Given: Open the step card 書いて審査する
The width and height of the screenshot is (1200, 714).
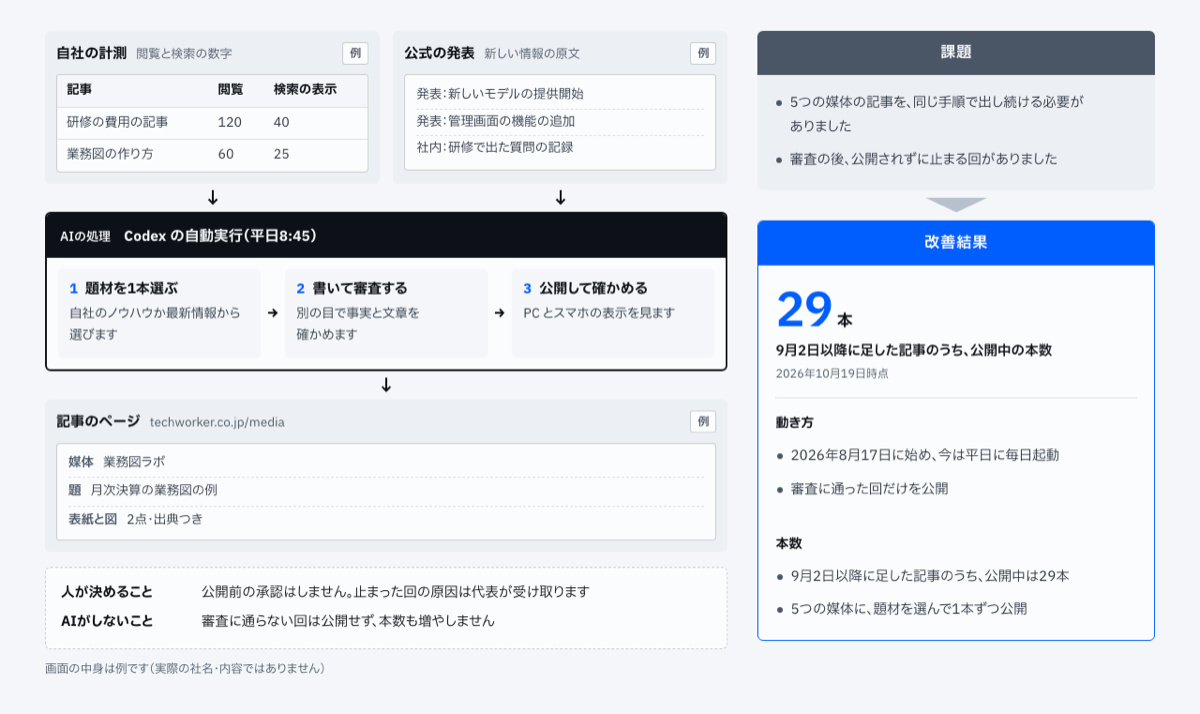Looking at the screenshot, I should point(386,313).
